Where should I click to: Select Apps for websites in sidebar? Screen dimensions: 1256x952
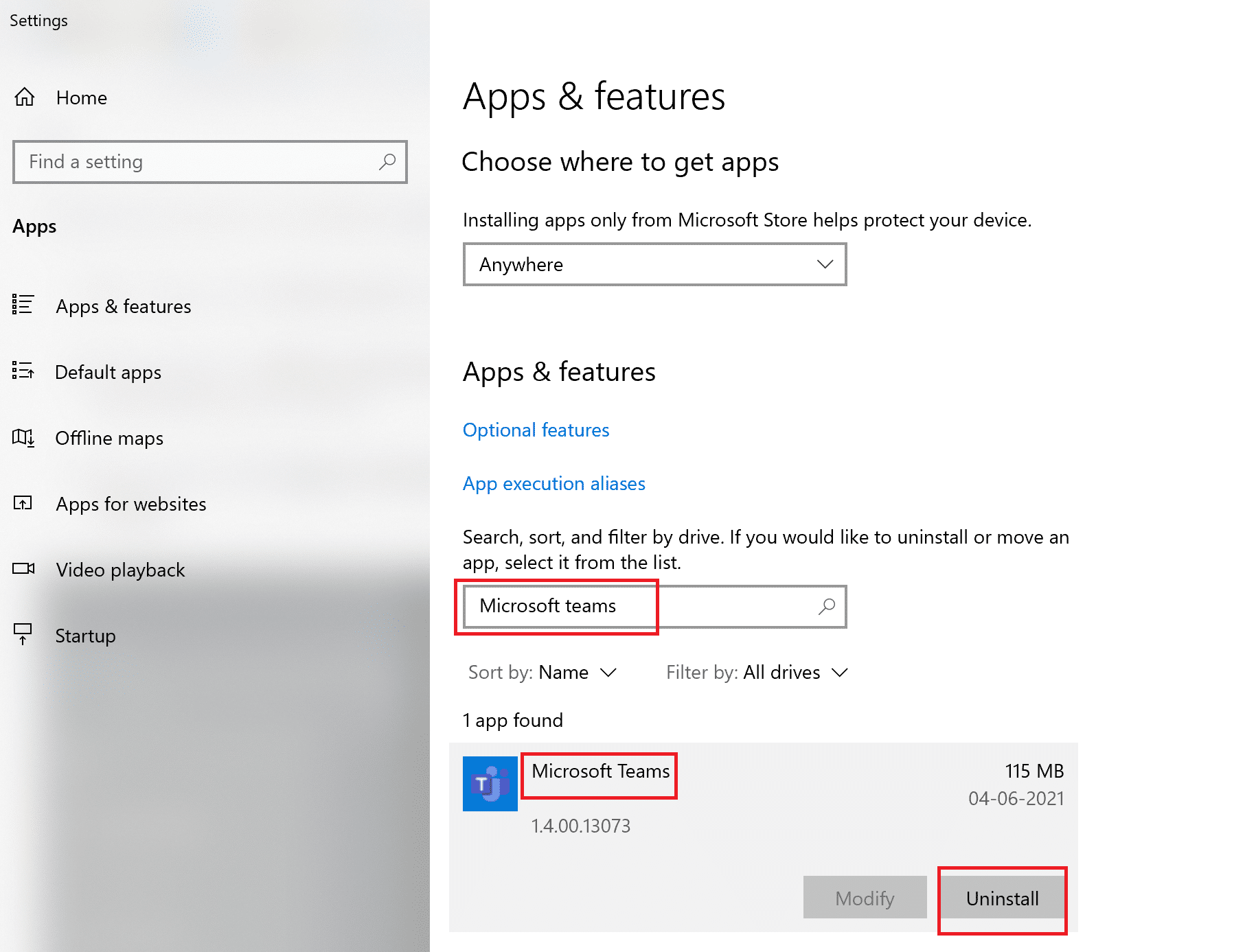[130, 504]
